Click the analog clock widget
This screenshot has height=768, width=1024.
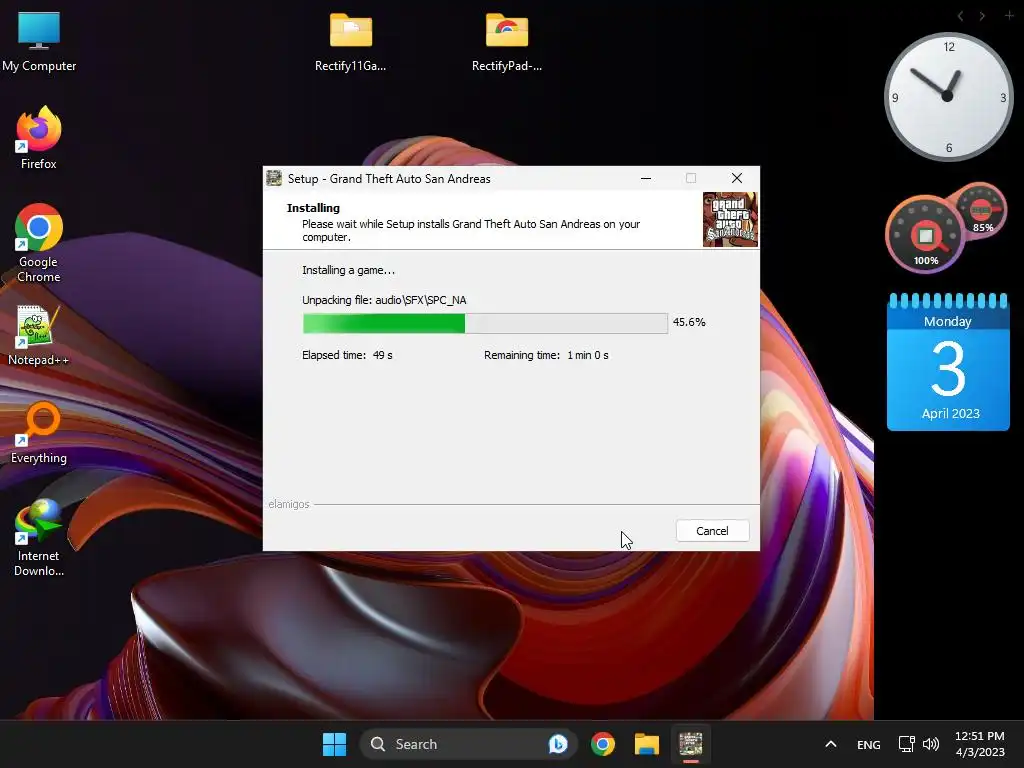pos(948,97)
